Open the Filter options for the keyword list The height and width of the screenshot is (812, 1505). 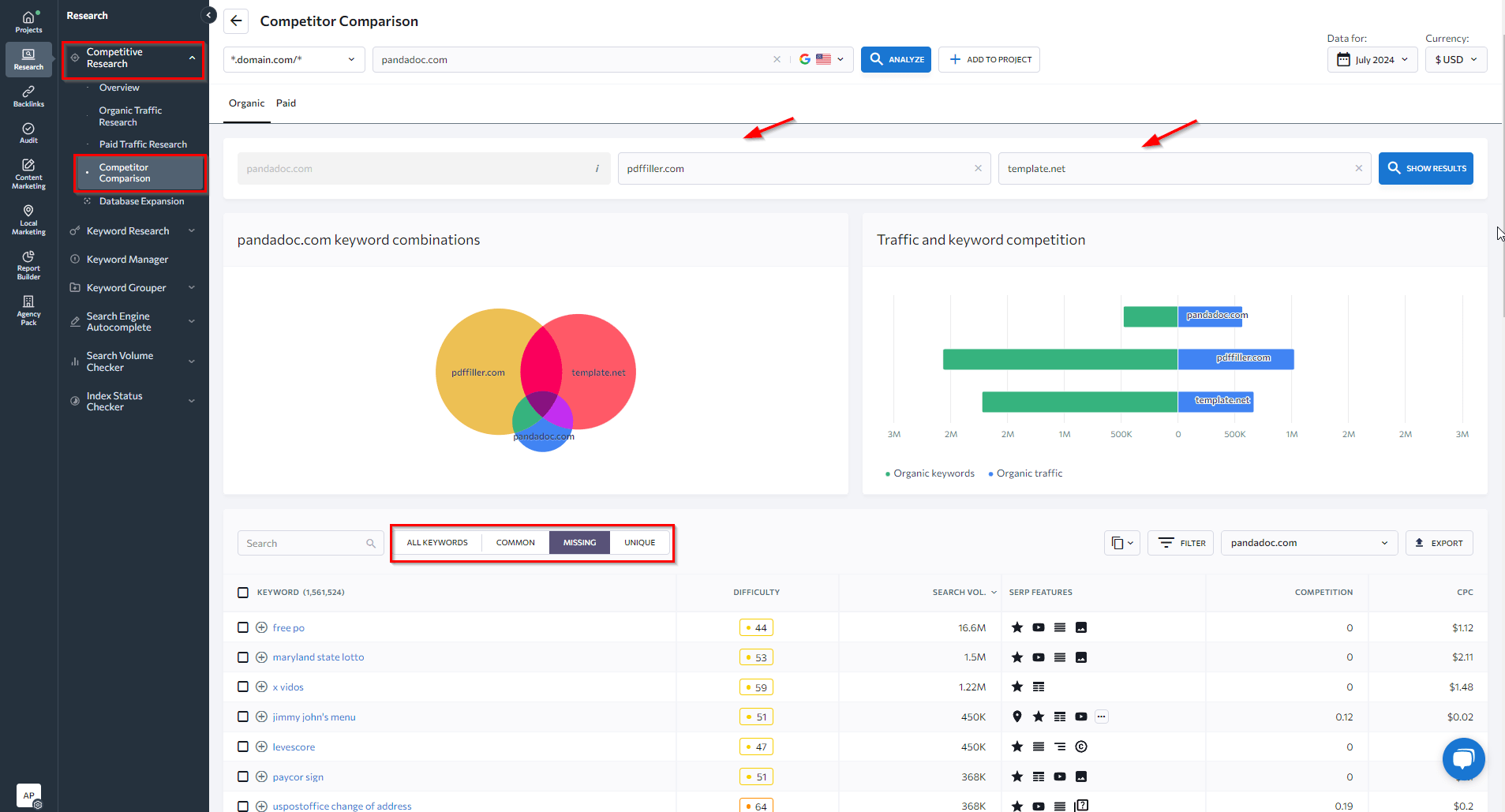[1180, 543]
